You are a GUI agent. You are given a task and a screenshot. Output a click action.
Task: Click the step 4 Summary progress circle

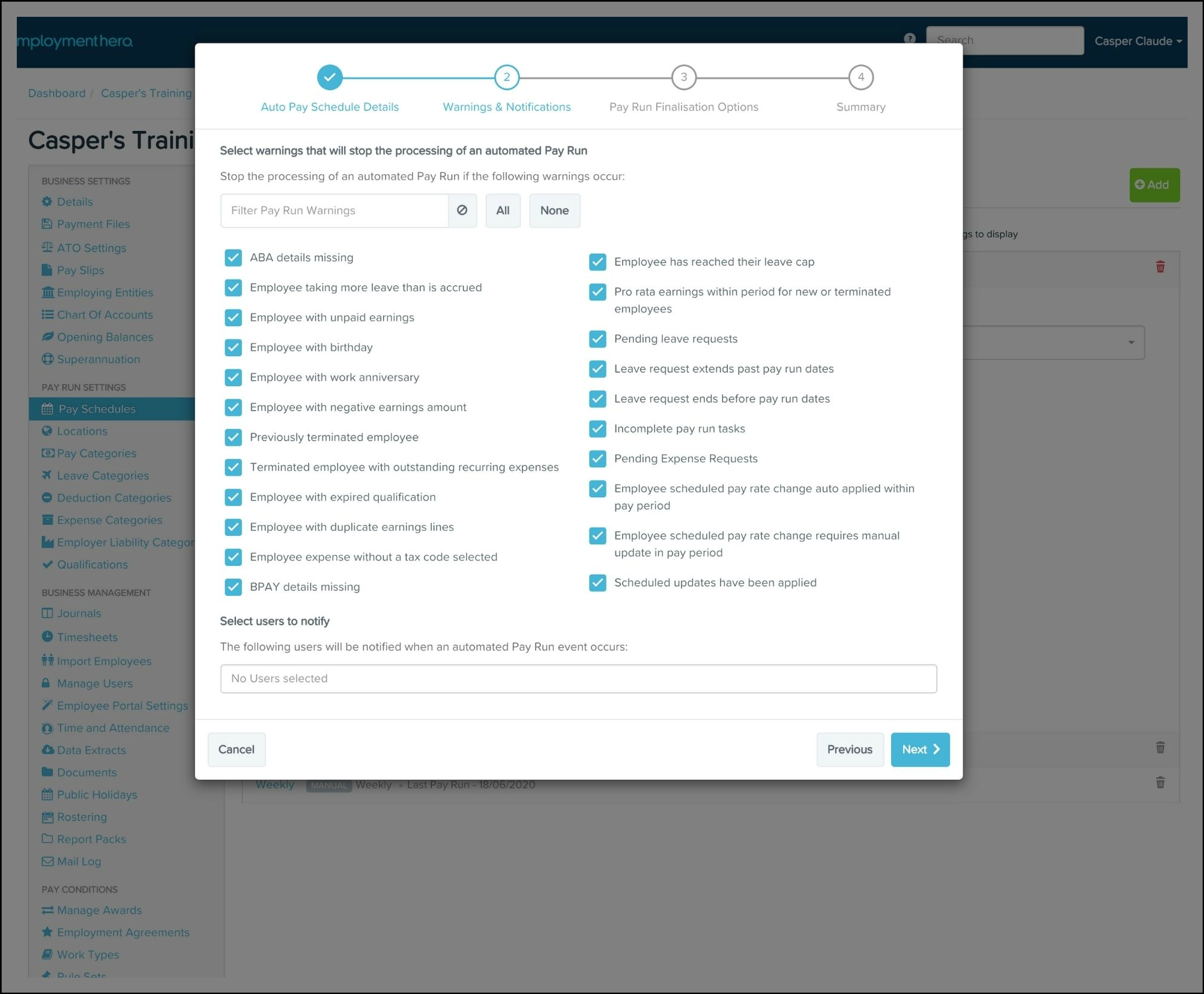(860, 77)
